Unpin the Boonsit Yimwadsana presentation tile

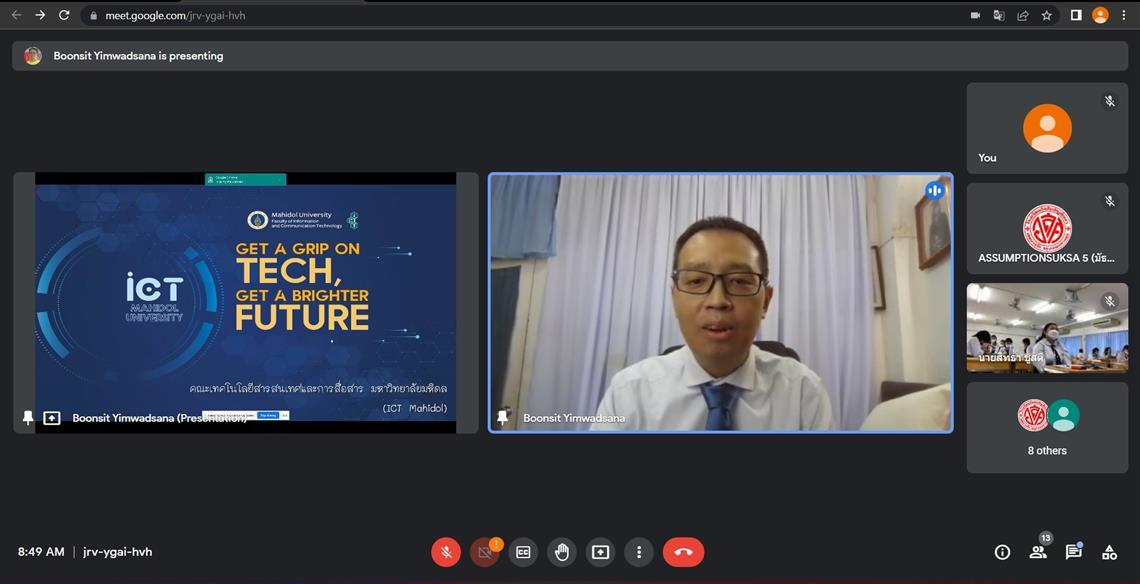click(28, 418)
